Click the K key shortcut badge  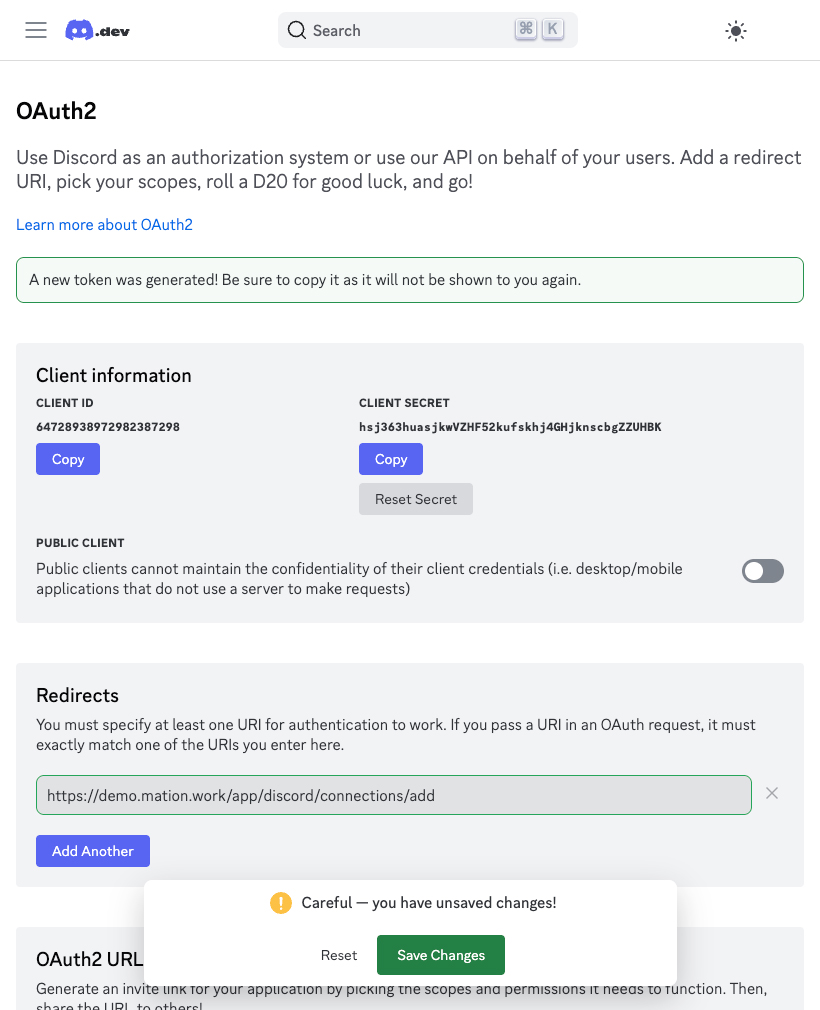click(x=553, y=29)
